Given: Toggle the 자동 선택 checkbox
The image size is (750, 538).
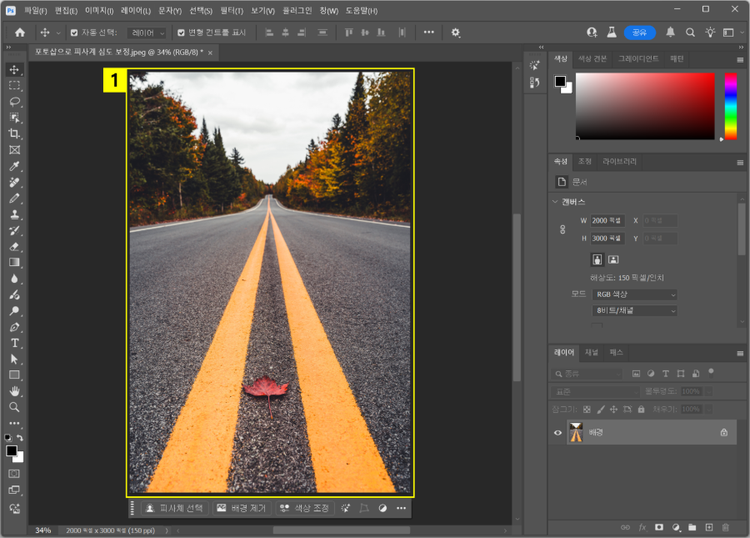Looking at the screenshot, I should [74, 32].
